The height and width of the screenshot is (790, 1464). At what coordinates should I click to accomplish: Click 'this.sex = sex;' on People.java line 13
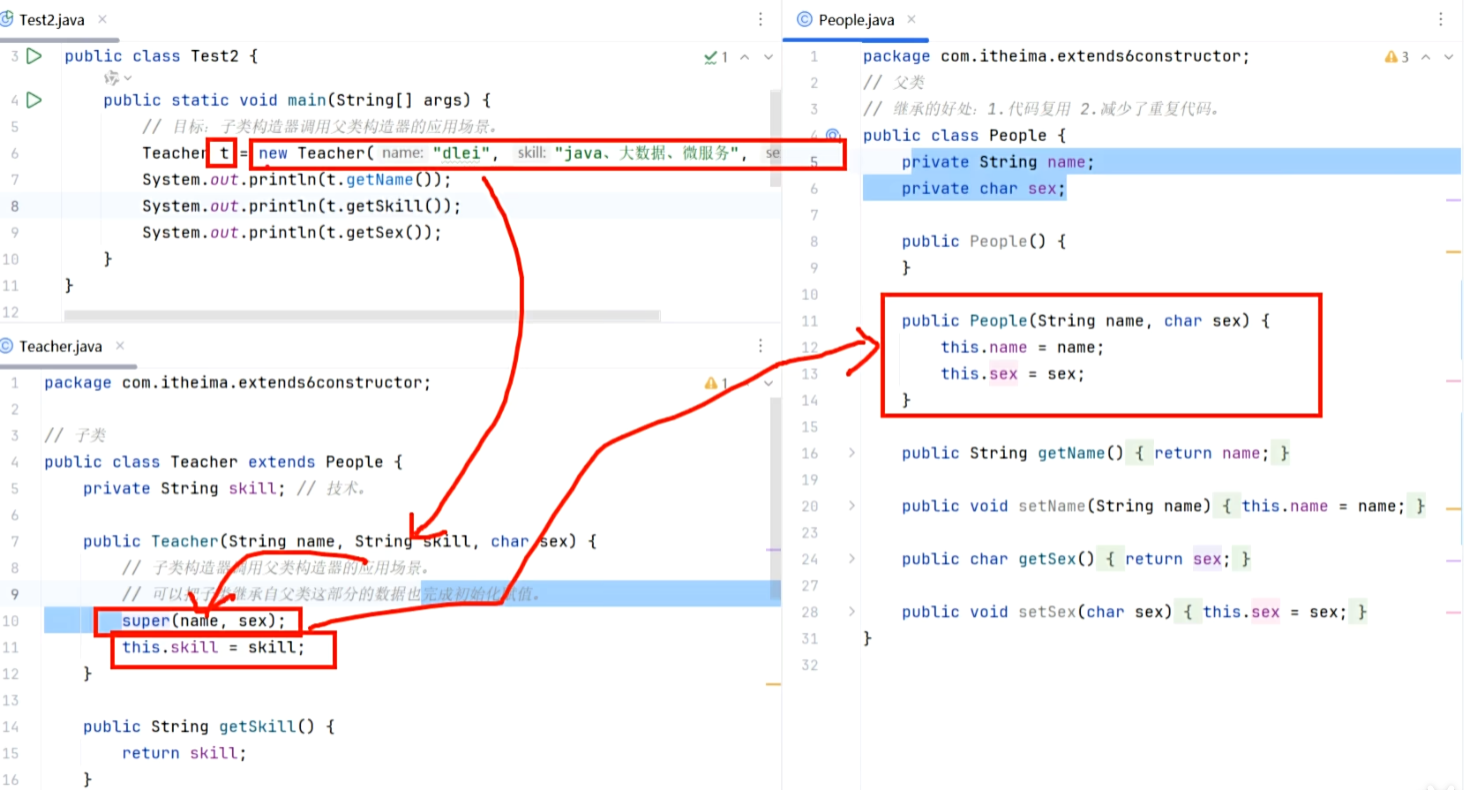(x=1013, y=374)
